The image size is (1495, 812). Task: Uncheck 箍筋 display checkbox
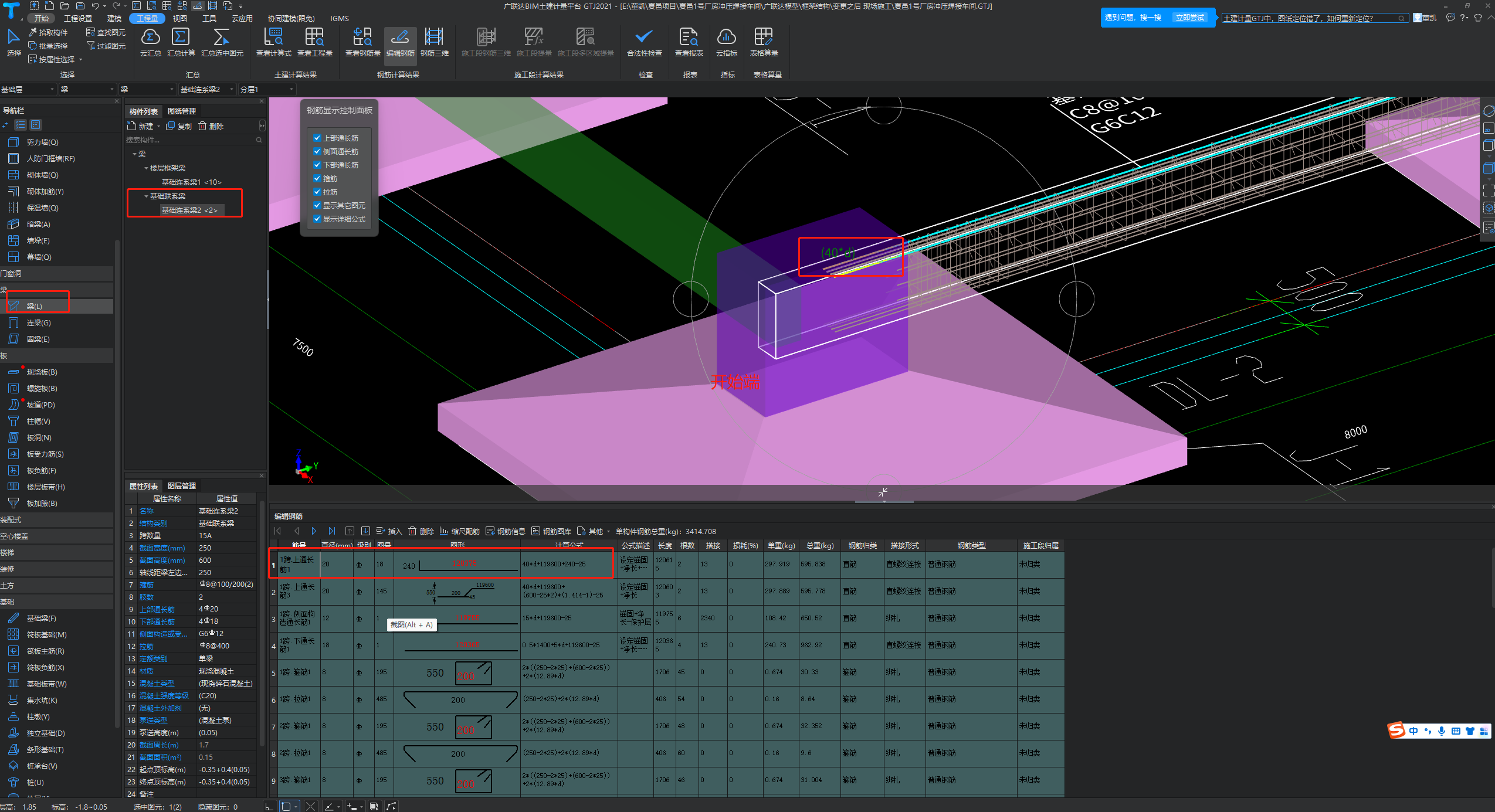tap(317, 178)
